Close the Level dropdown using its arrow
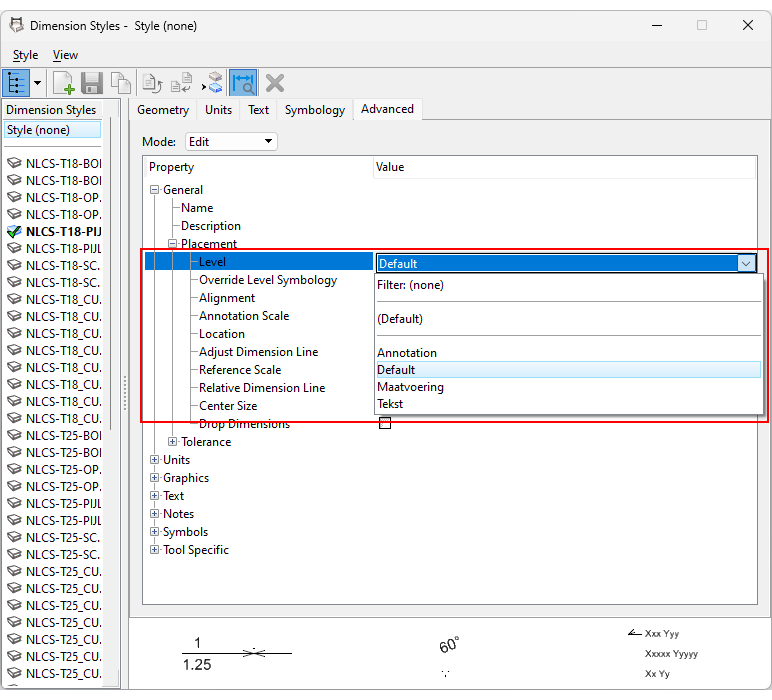 coord(746,263)
